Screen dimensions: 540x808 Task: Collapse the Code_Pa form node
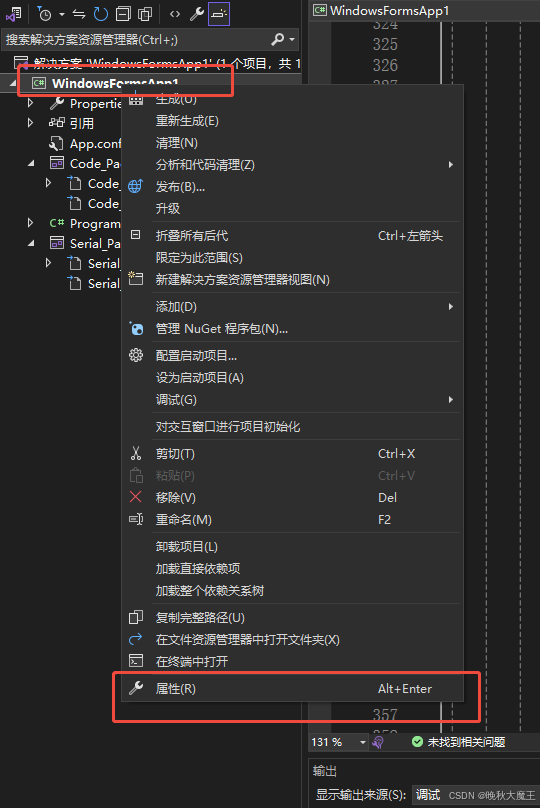[x=31, y=163]
